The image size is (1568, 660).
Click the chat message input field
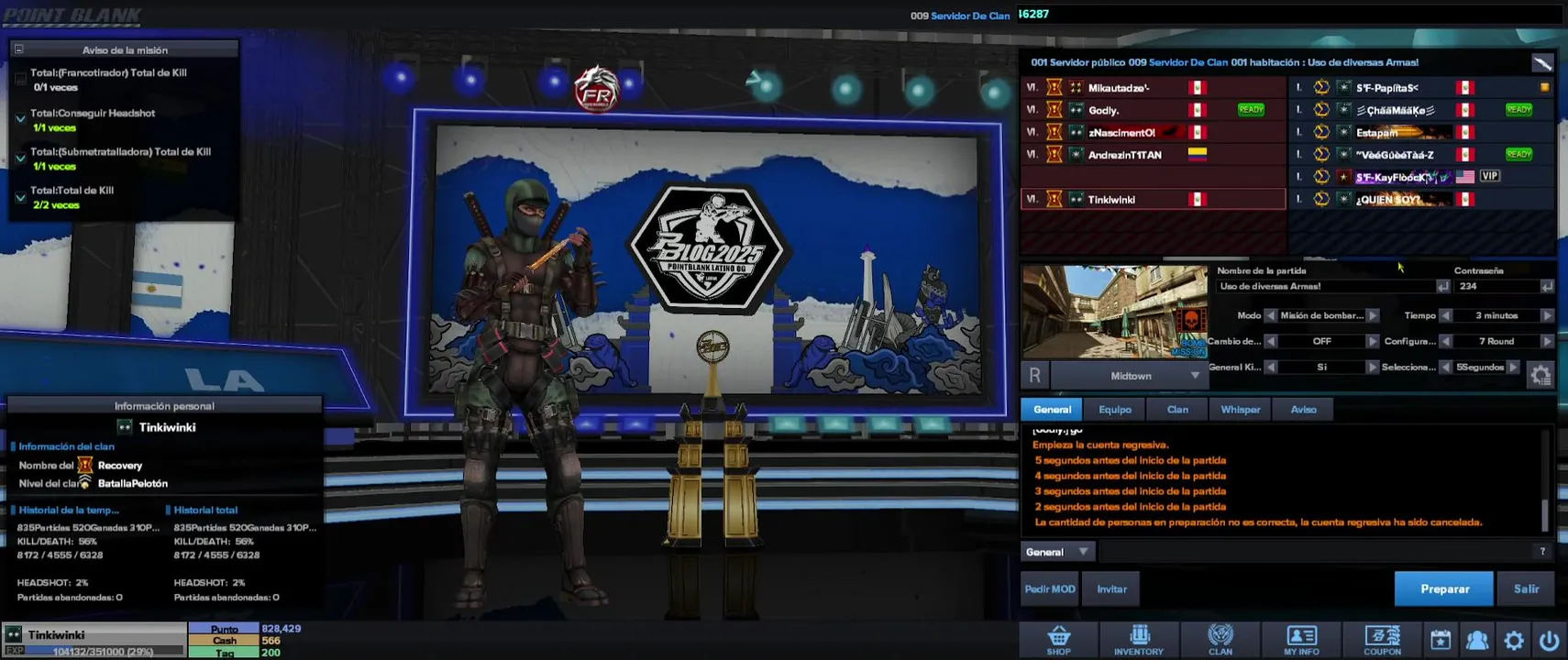[1314, 551]
